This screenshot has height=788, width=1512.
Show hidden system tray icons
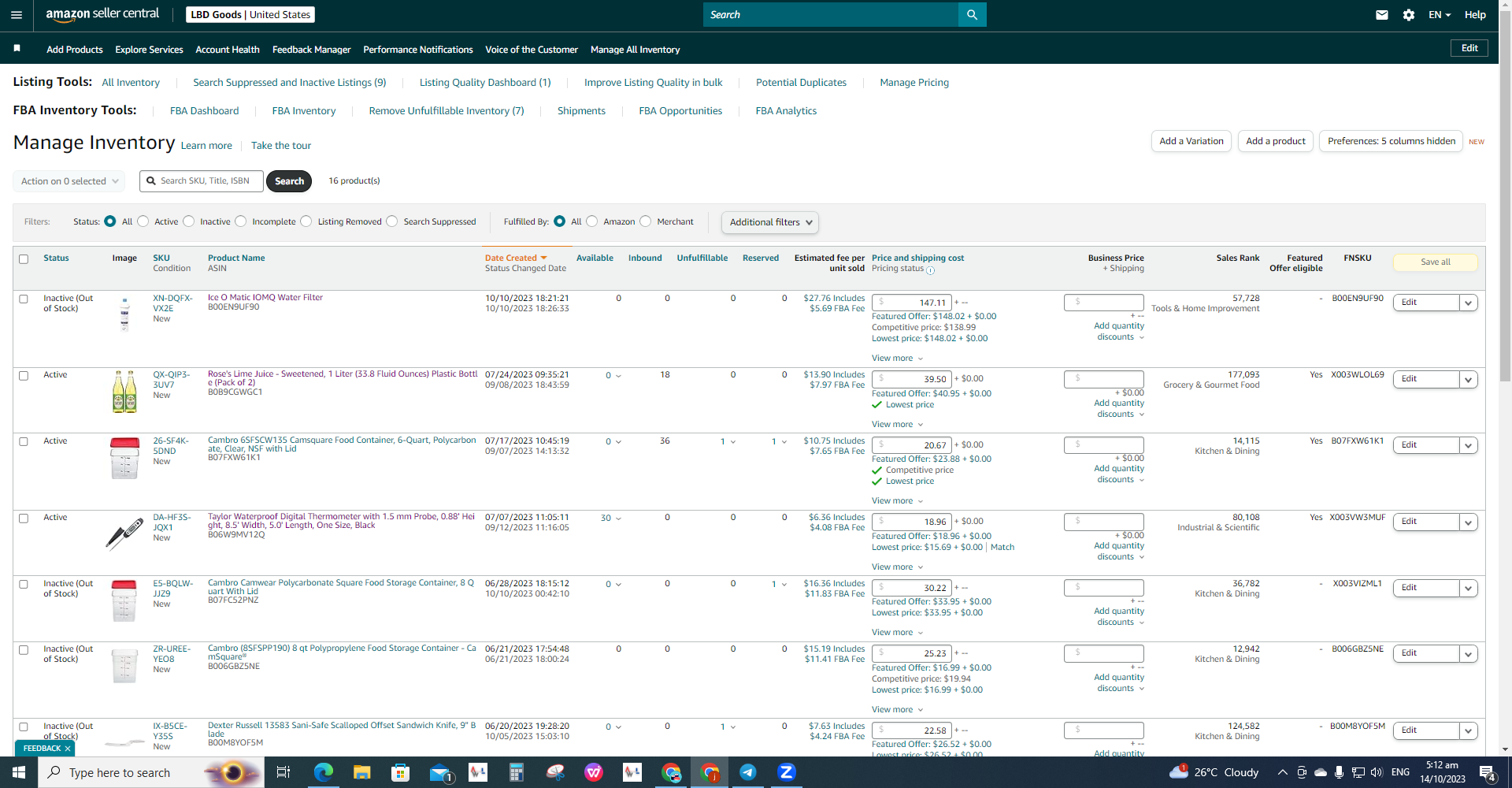[1282, 772]
